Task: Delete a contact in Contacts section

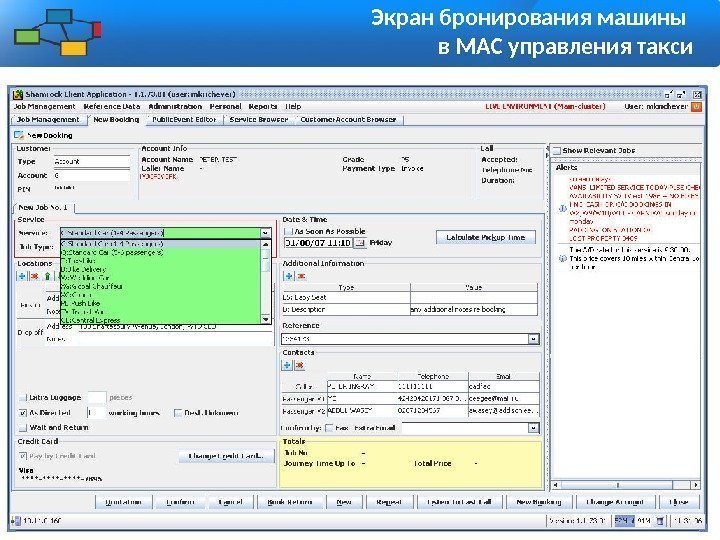Action: [299, 365]
